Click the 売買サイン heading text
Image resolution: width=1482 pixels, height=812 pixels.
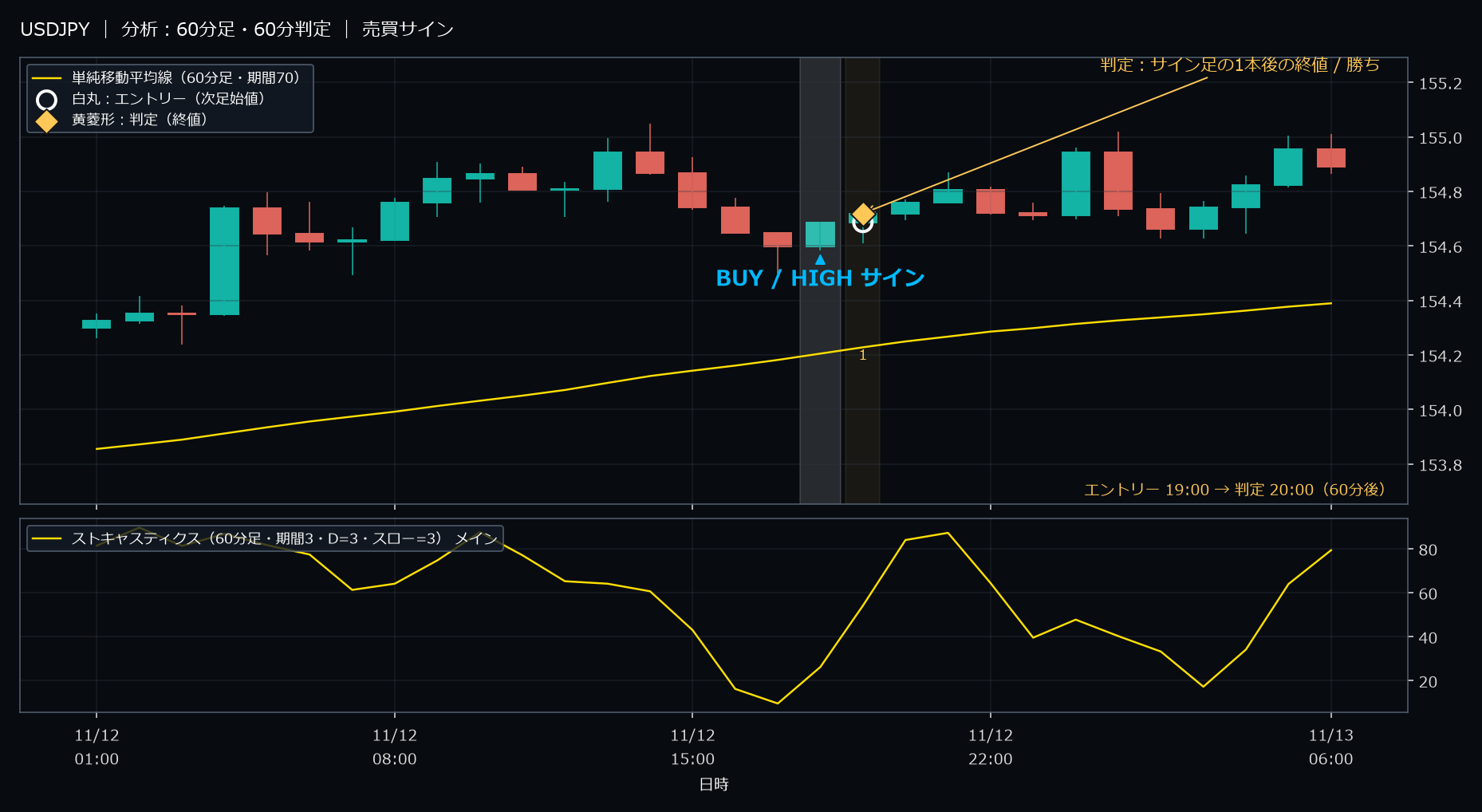pos(408,30)
